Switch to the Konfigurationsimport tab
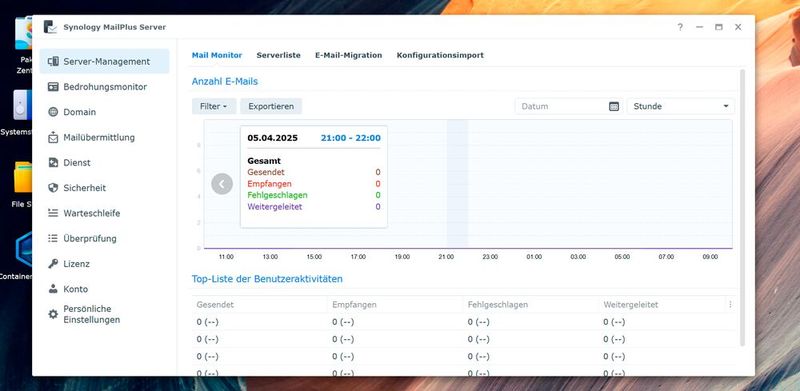The height and width of the screenshot is (391, 800). [440, 55]
